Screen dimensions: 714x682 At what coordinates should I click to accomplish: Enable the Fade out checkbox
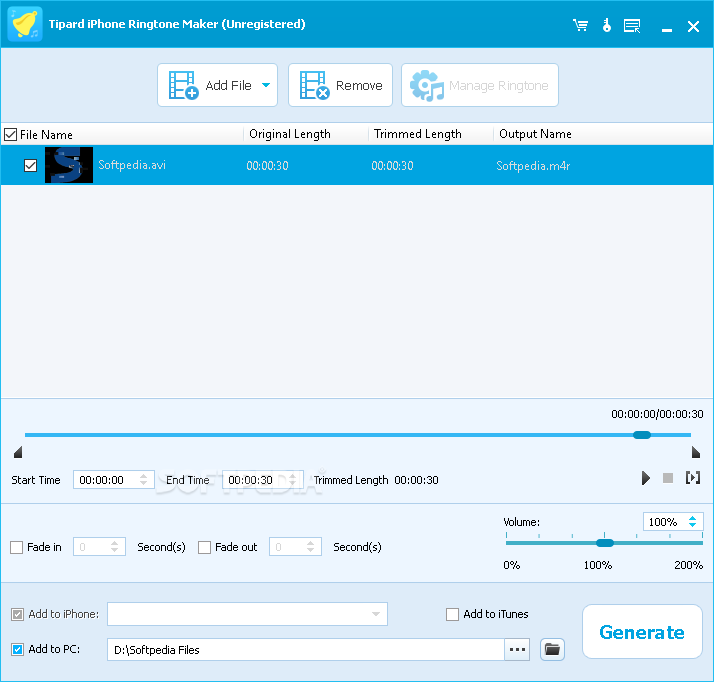point(204,547)
